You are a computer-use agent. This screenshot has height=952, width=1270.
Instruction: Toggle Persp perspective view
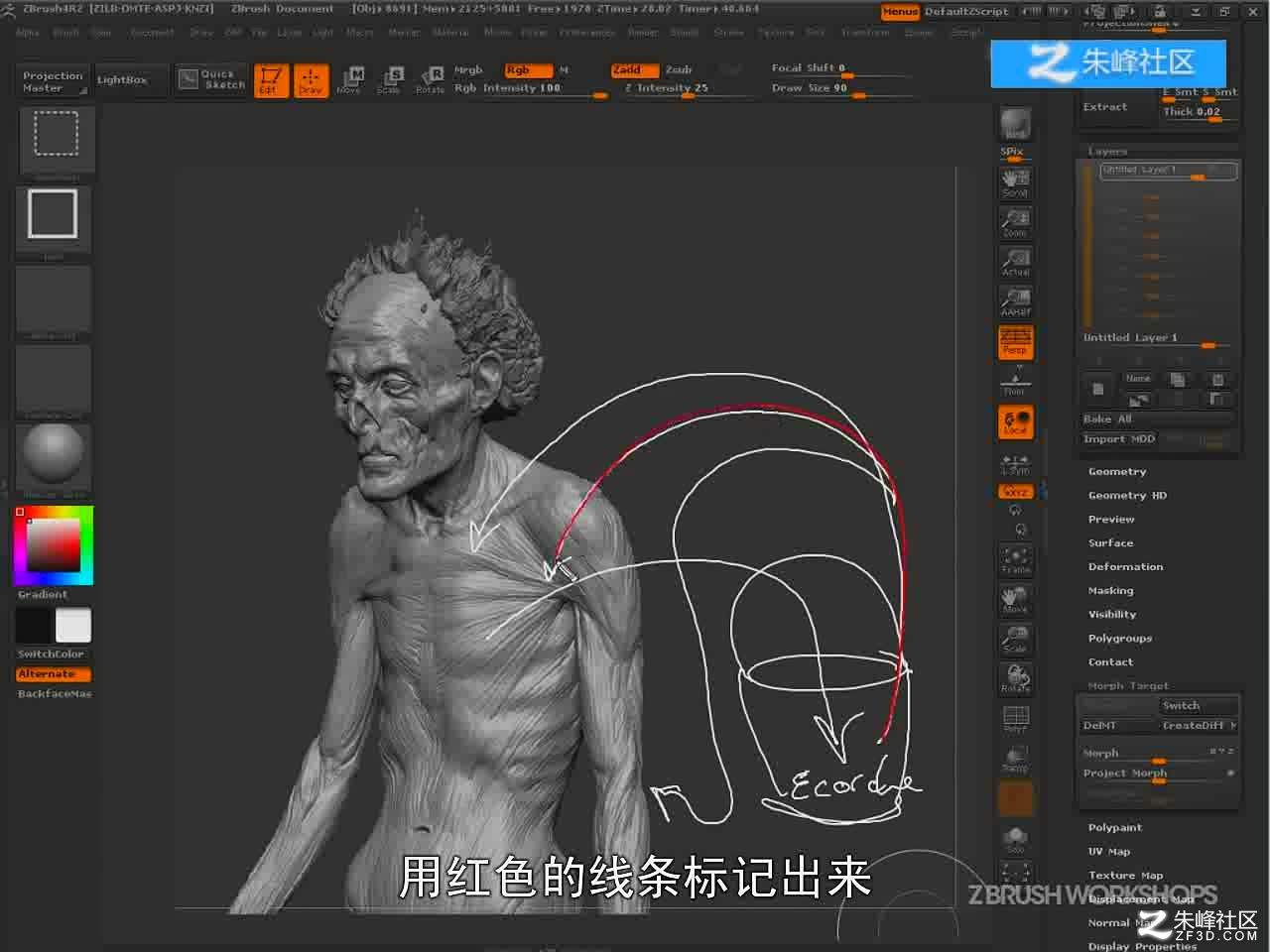tap(1015, 342)
